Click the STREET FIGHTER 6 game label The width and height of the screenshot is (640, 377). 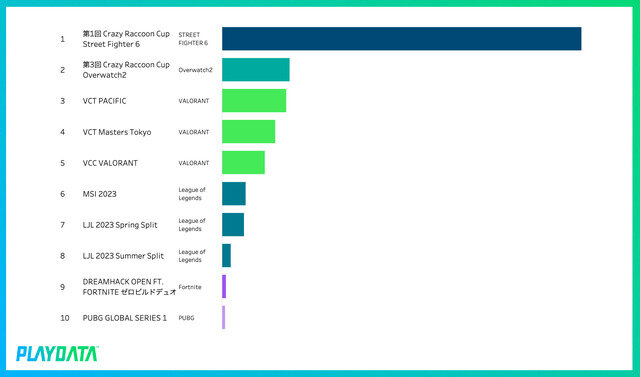(193, 39)
